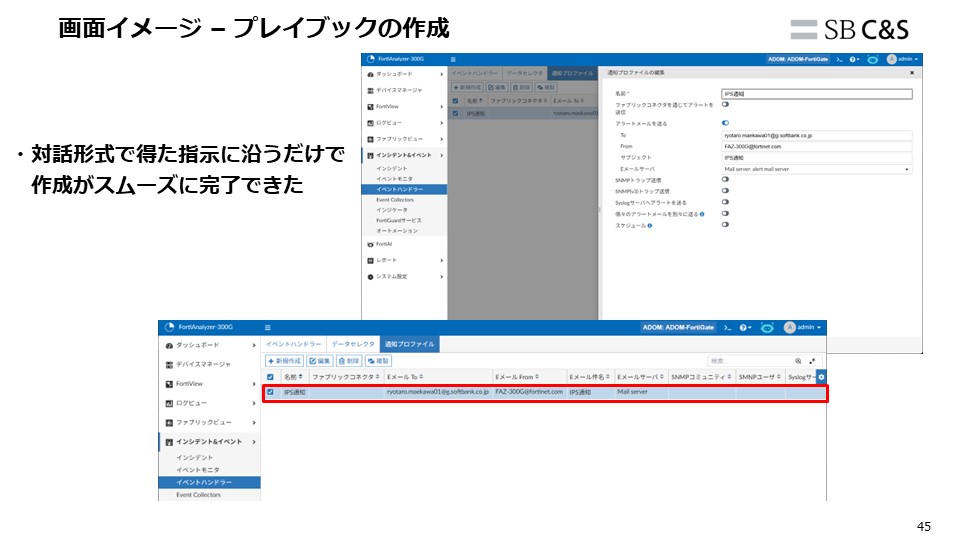Image resolution: width=960 pixels, height=540 pixels.
Task: Click the システム設定 gear icon in the sidebar
Action: (x=370, y=276)
